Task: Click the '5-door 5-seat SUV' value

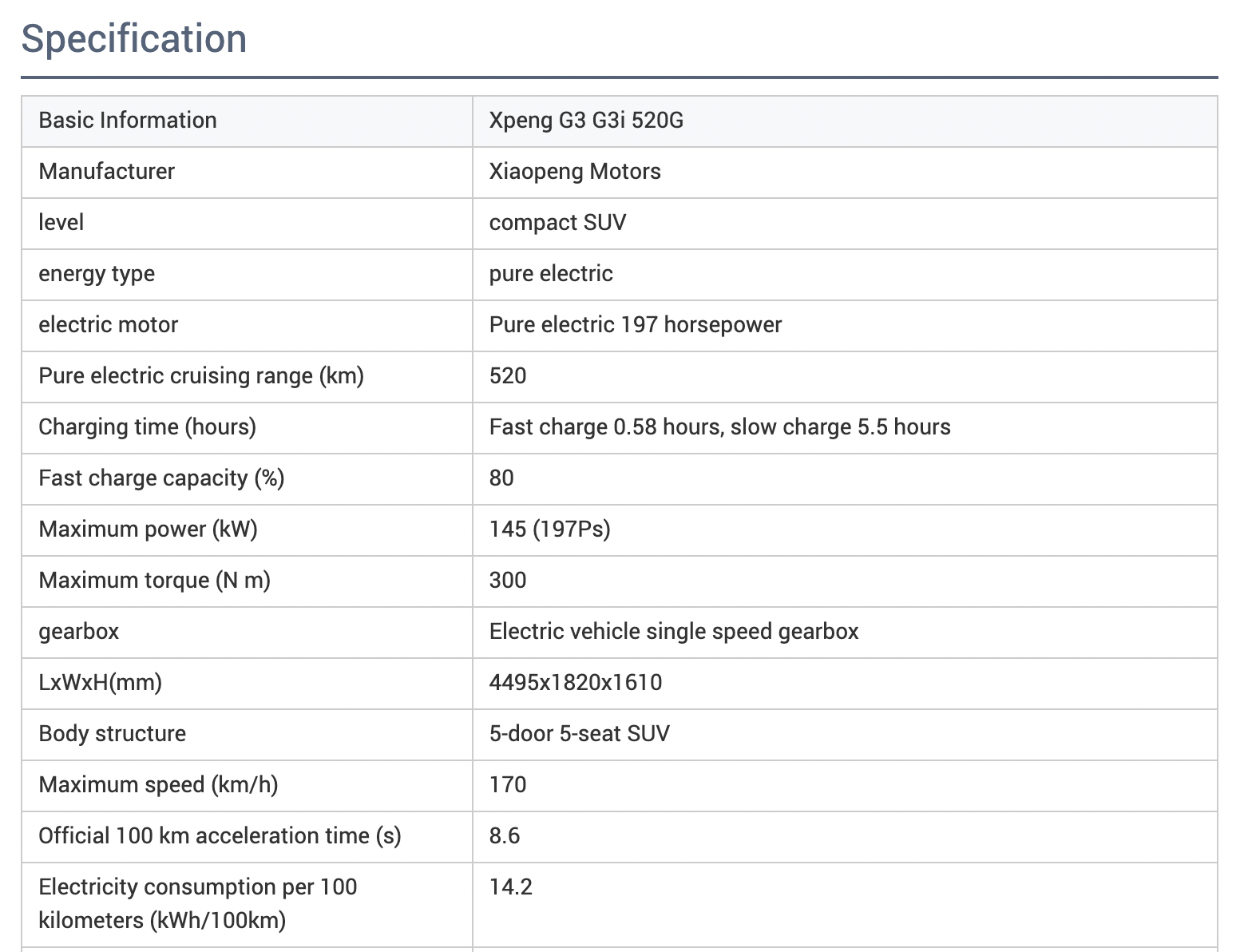Action: click(x=580, y=734)
